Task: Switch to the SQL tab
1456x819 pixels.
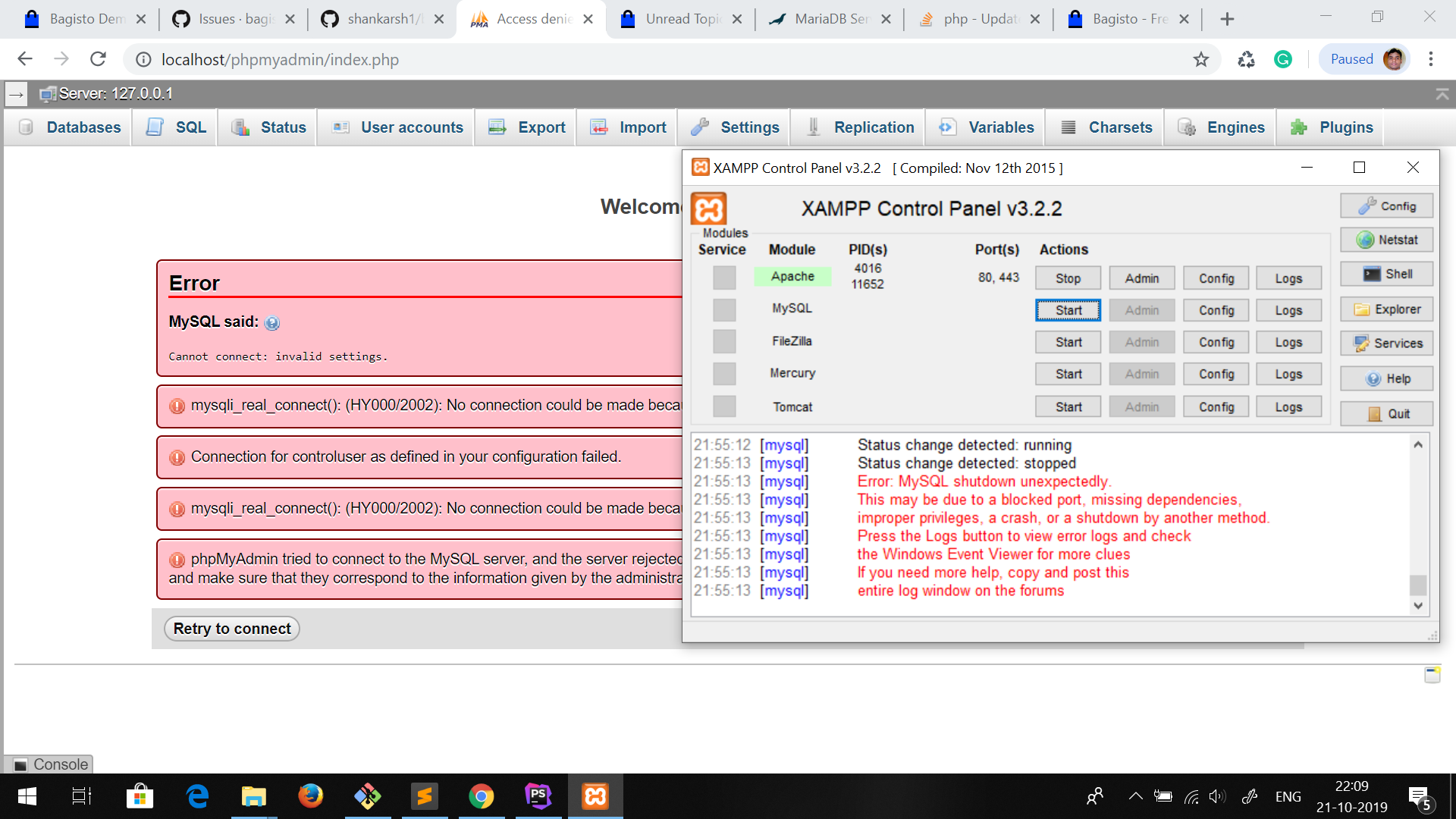Action: (x=176, y=127)
